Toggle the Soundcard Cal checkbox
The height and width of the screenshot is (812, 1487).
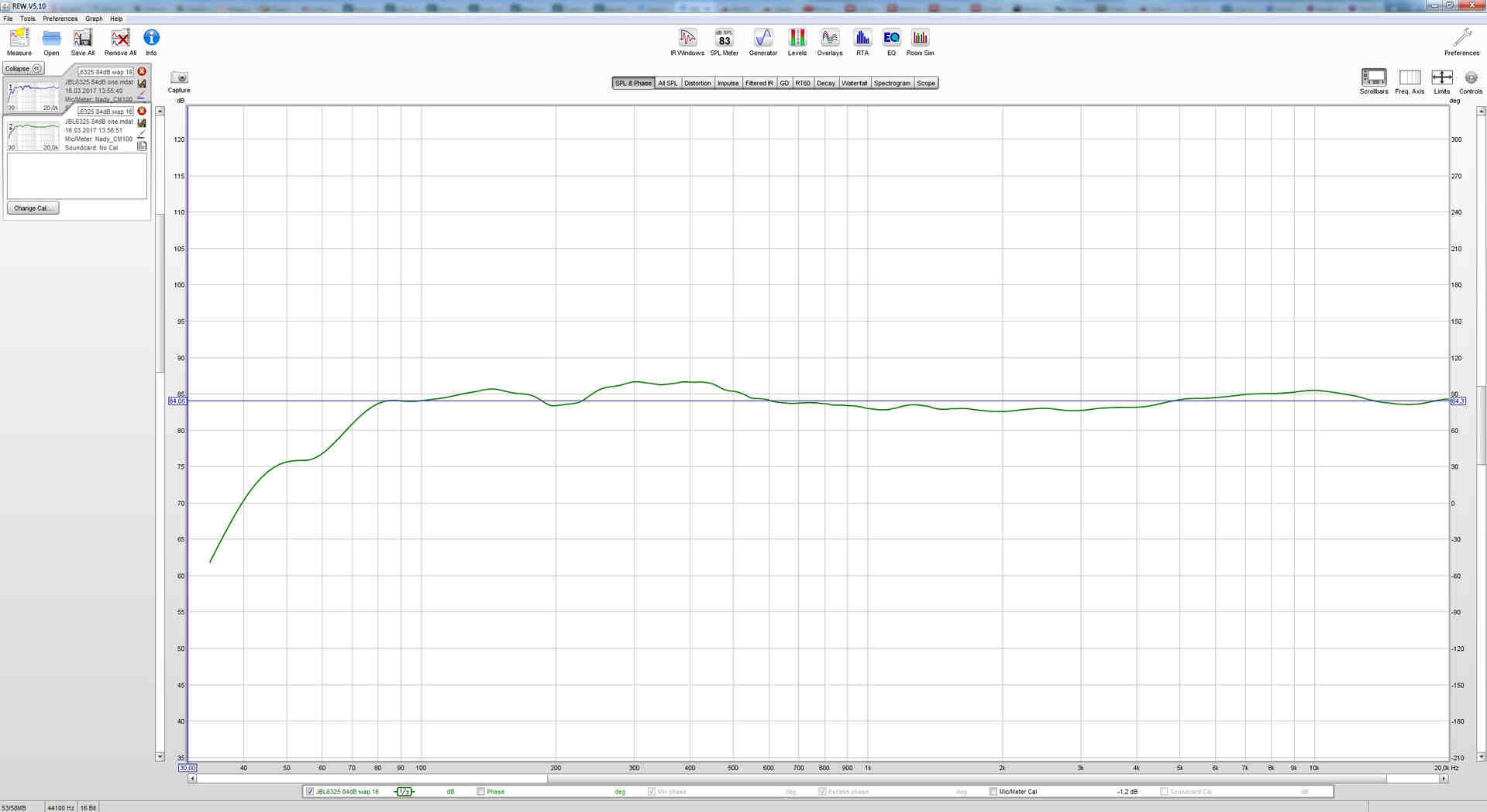1164,792
